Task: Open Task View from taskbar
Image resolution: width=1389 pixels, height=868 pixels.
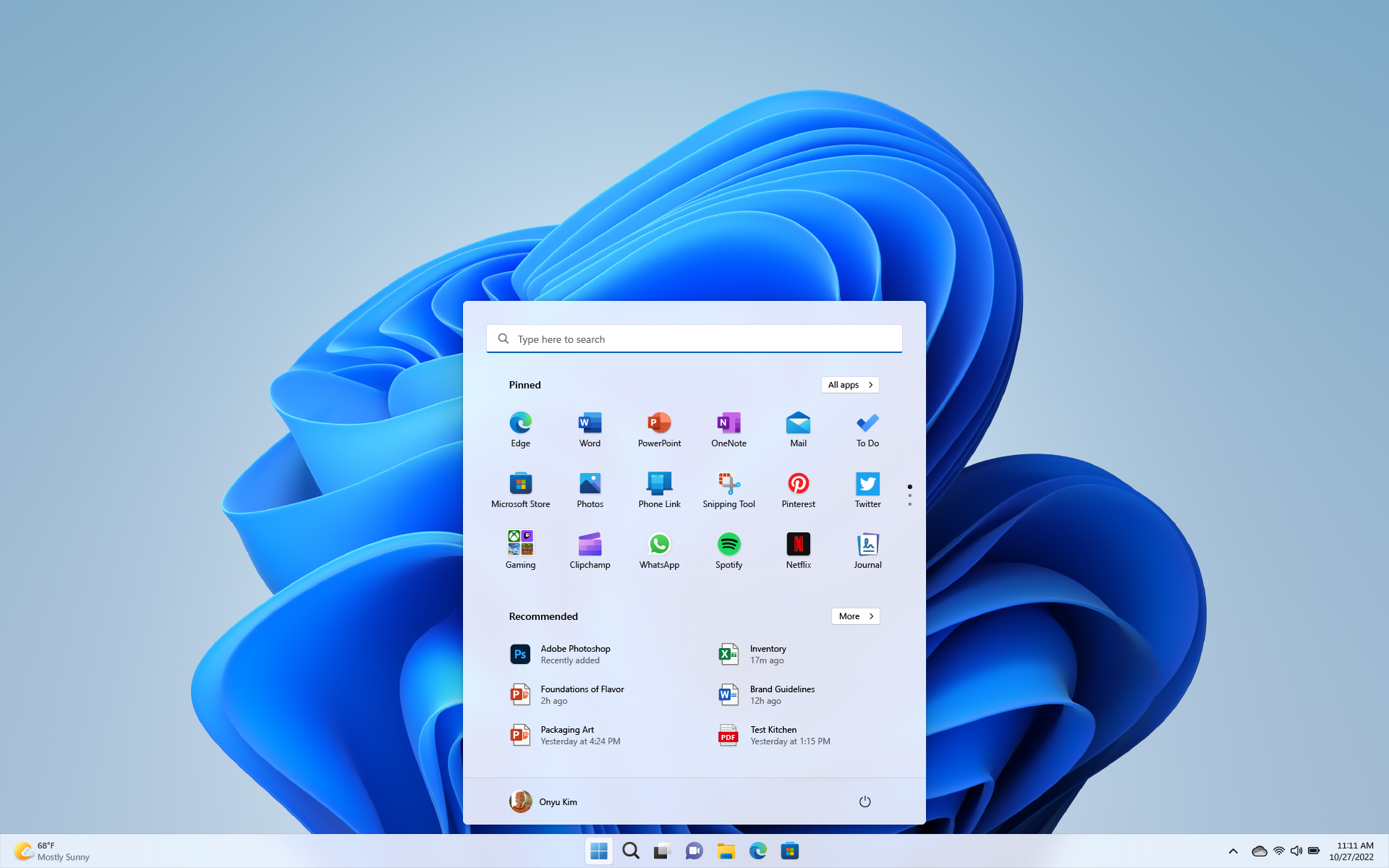Action: [662, 850]
